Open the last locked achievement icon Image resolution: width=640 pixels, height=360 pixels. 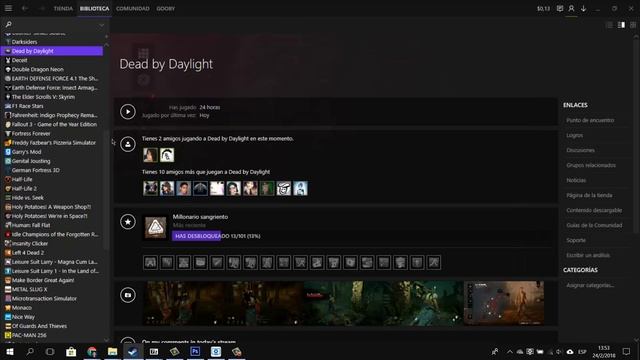coord(434,262)
